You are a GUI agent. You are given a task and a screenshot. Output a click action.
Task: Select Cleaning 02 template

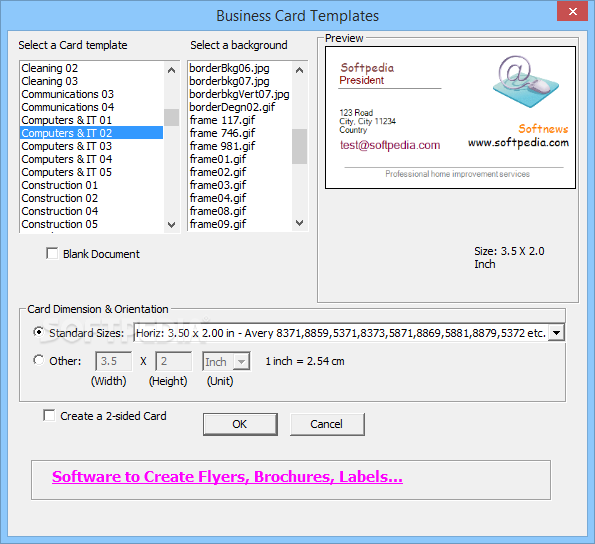click(x=91, y=68)
